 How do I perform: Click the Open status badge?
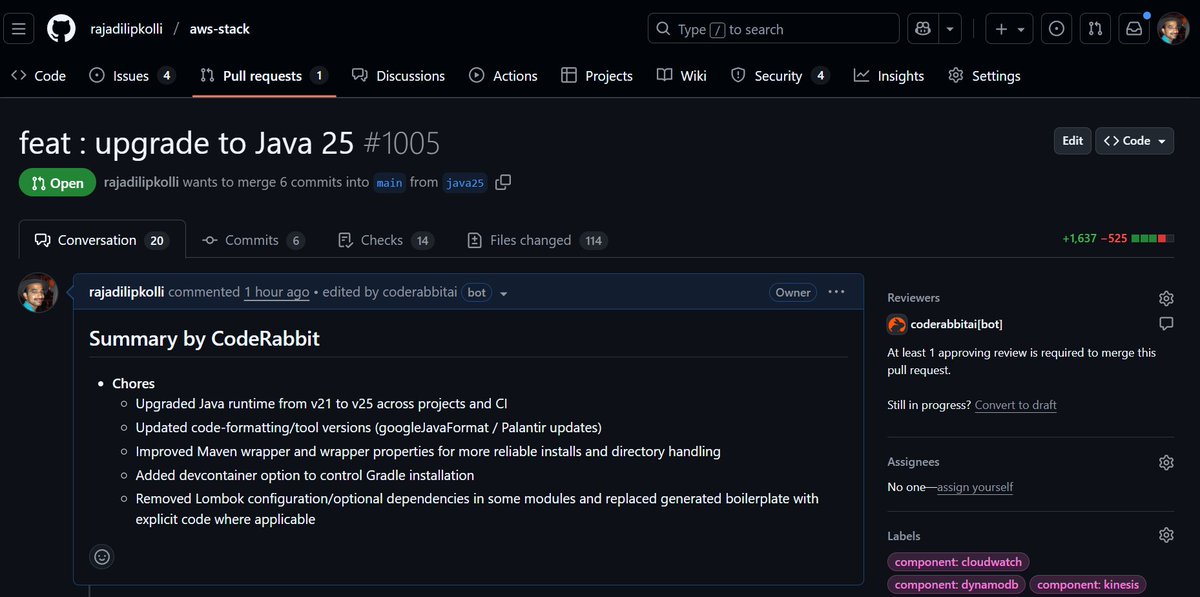[x=57, y=183]
